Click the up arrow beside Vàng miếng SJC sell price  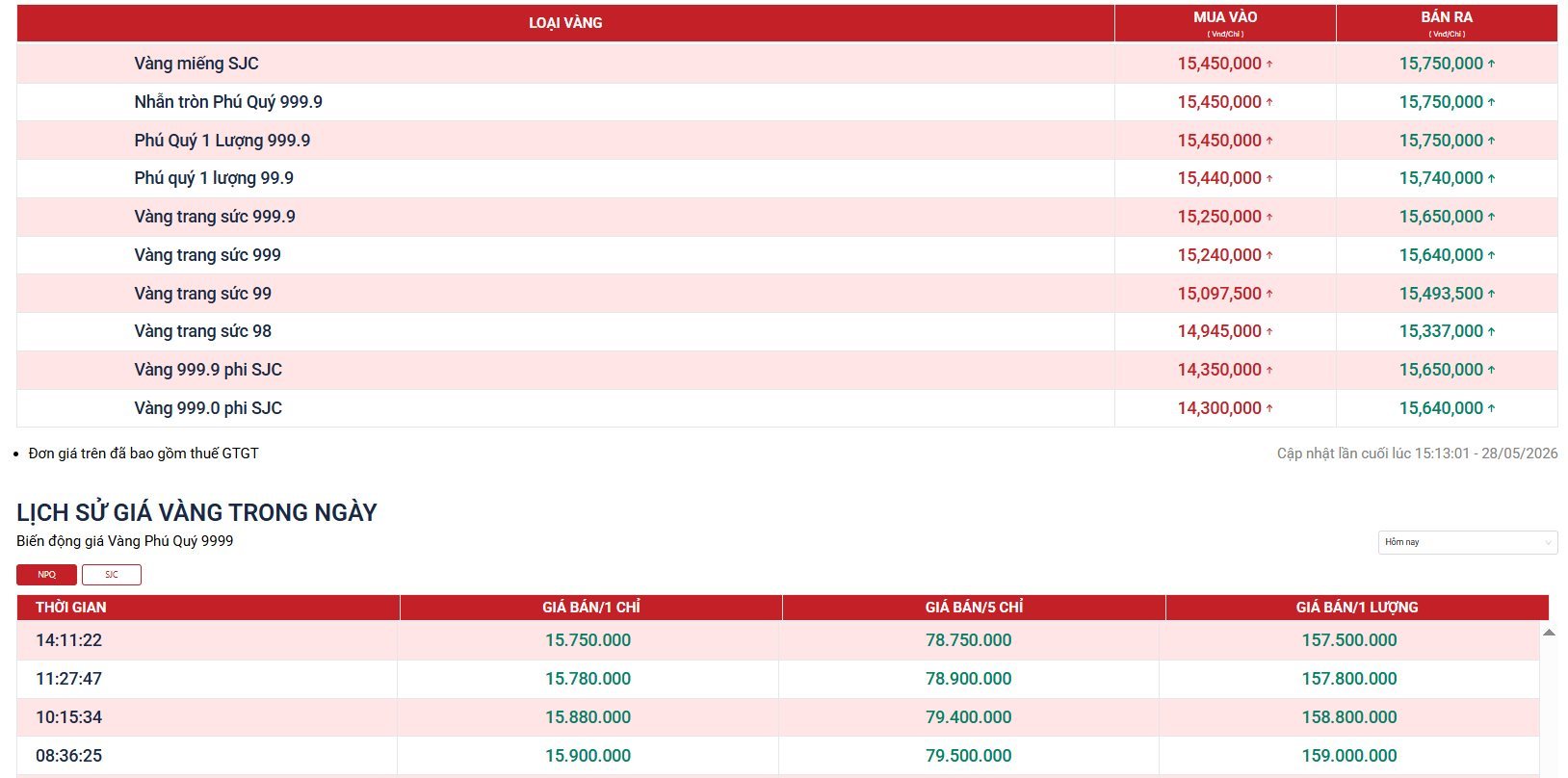tap(1491, 64)
